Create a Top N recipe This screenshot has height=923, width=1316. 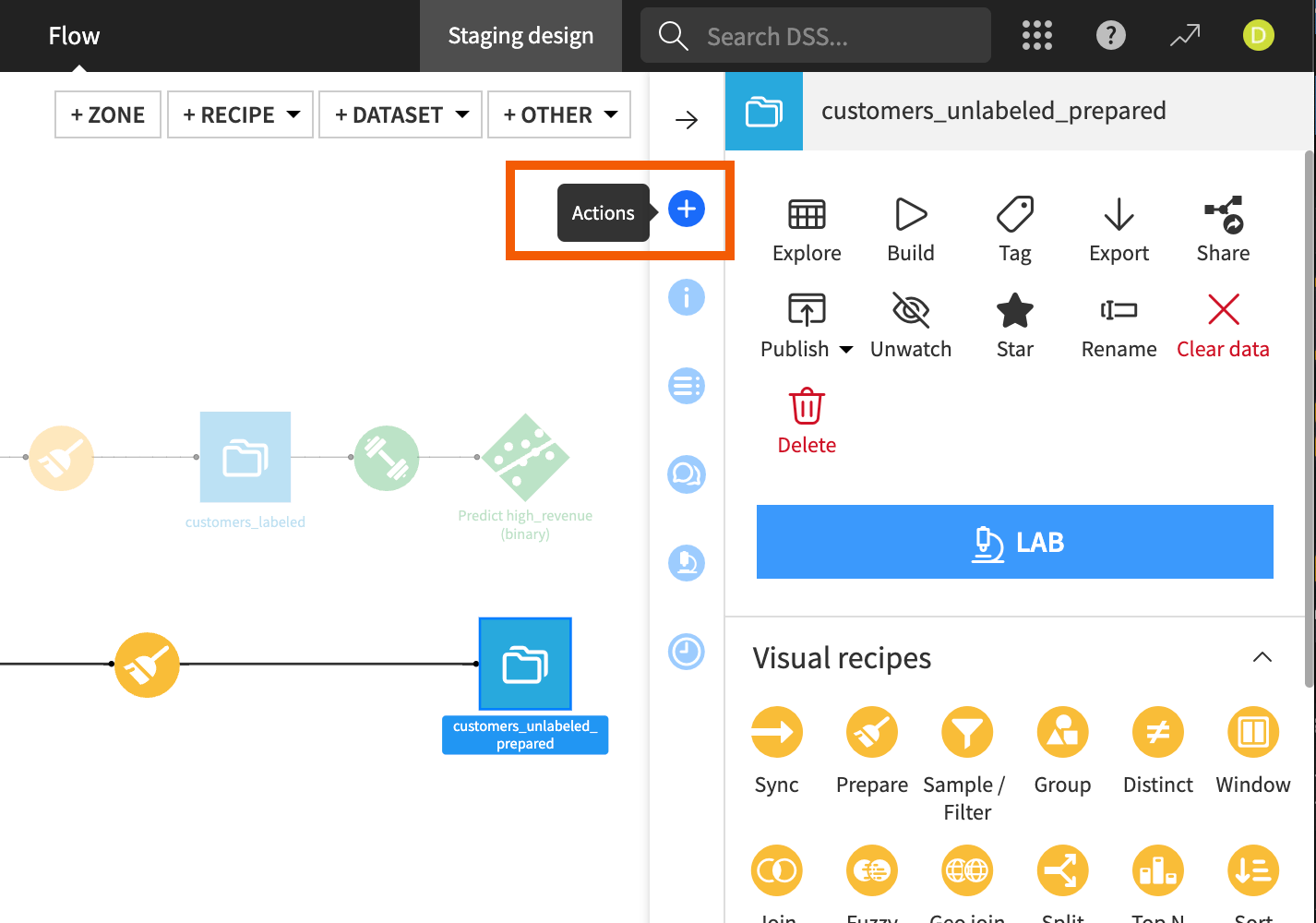(x=1158, y=870)
